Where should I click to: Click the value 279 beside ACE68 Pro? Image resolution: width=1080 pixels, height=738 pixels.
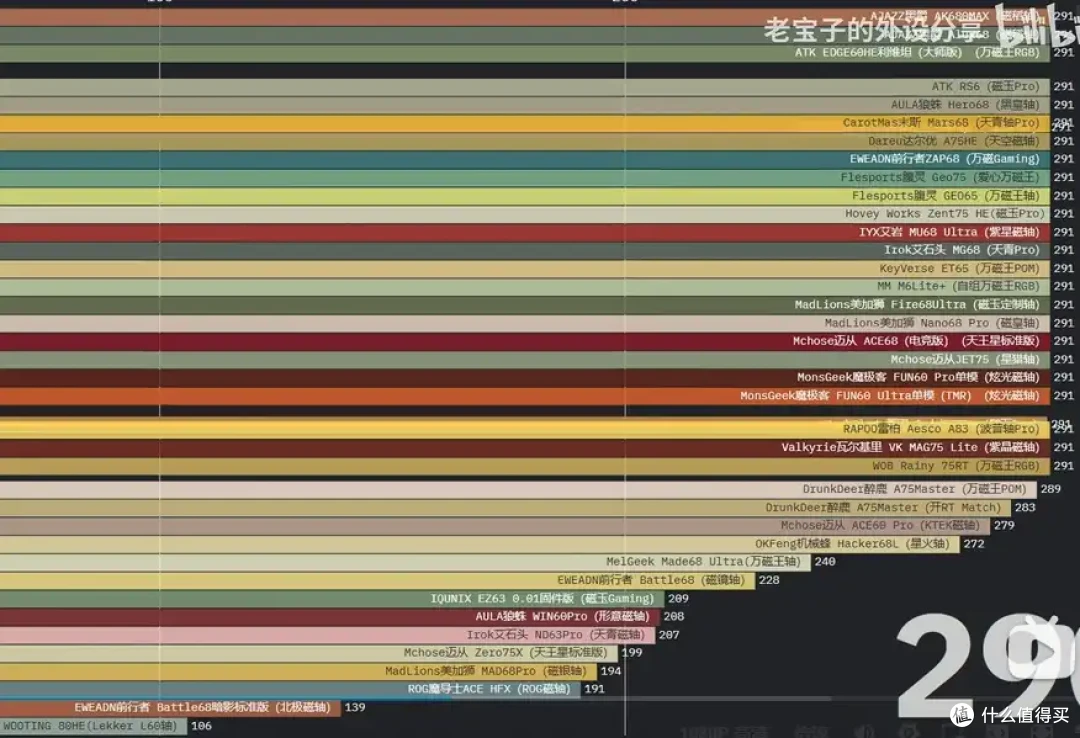click(x=1004, y=525)
